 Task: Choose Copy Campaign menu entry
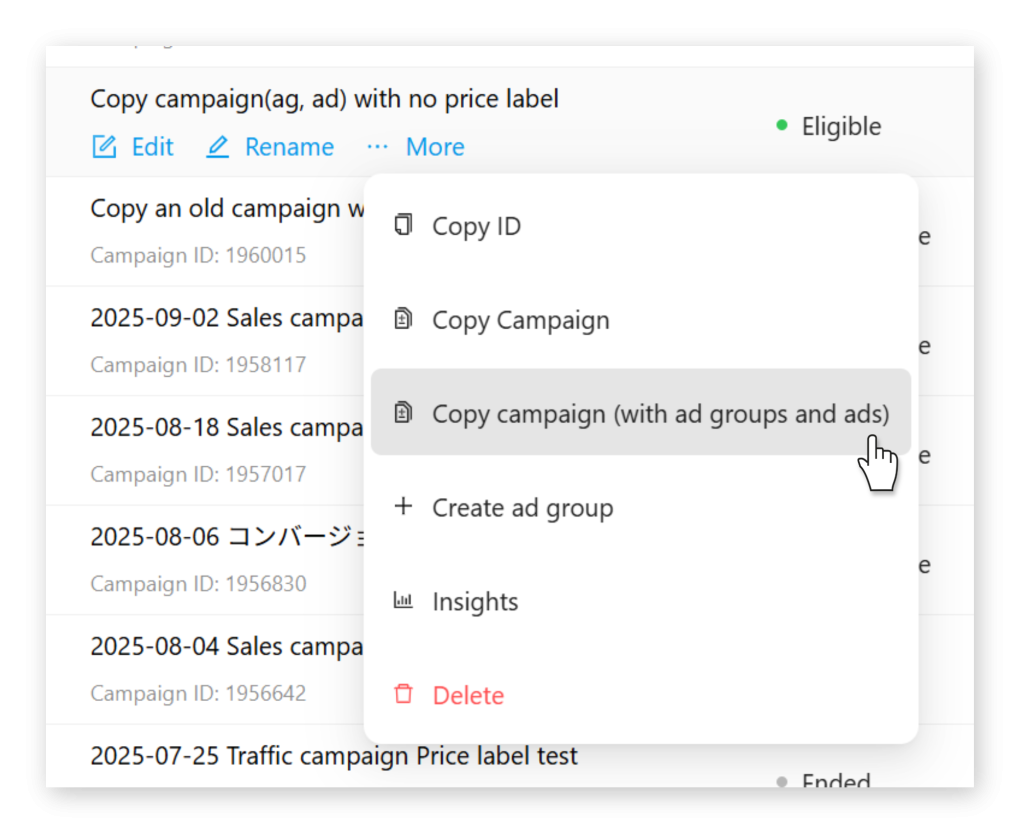(520, 321)
